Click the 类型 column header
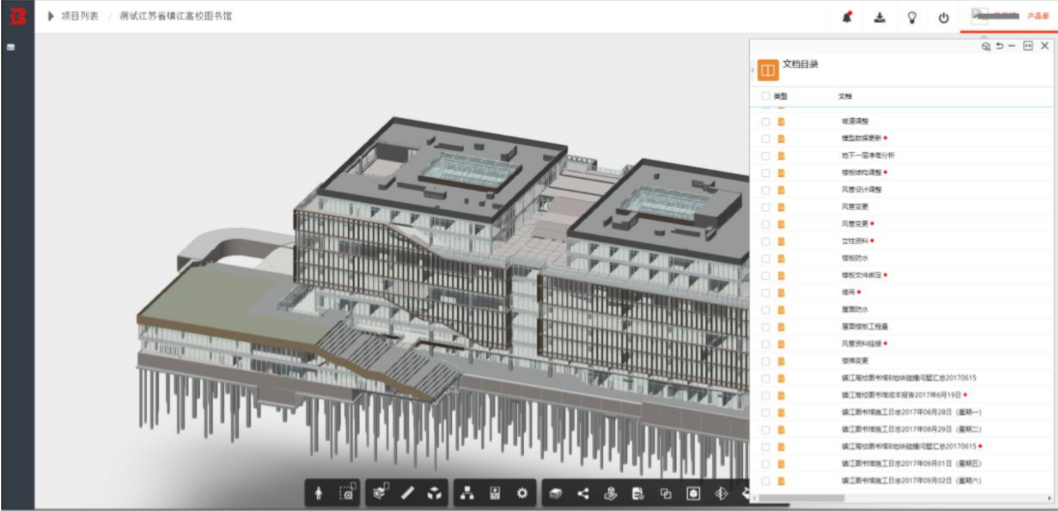 [x=780, y=96]
